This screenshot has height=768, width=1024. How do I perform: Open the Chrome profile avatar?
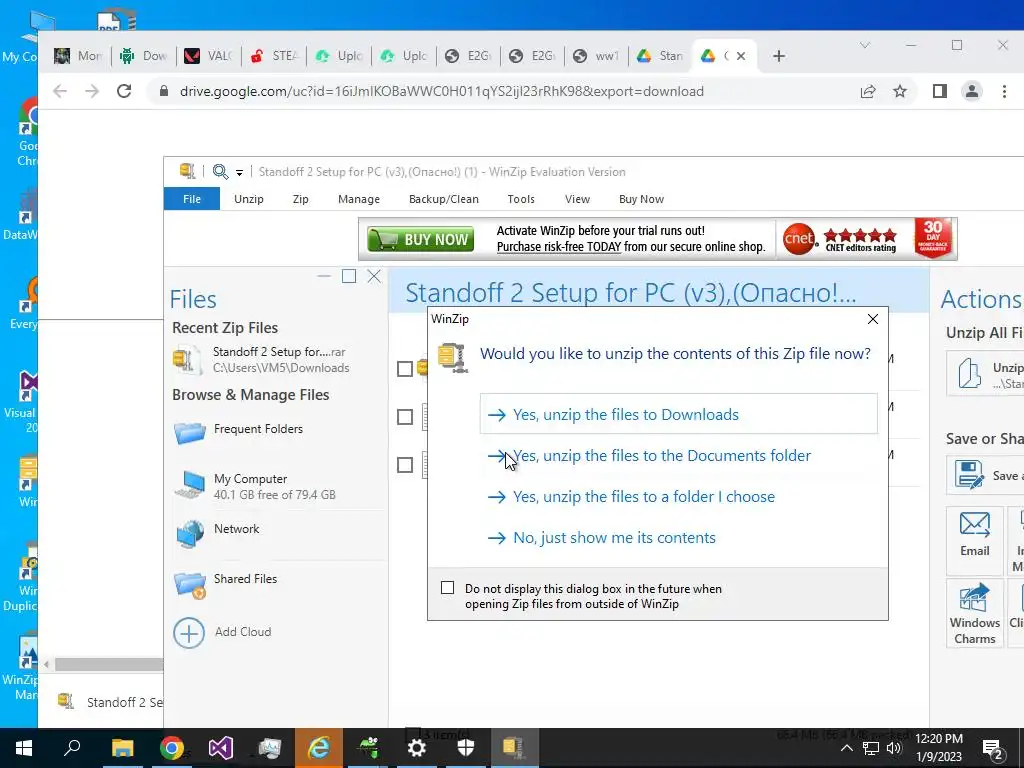coord(972,91)
